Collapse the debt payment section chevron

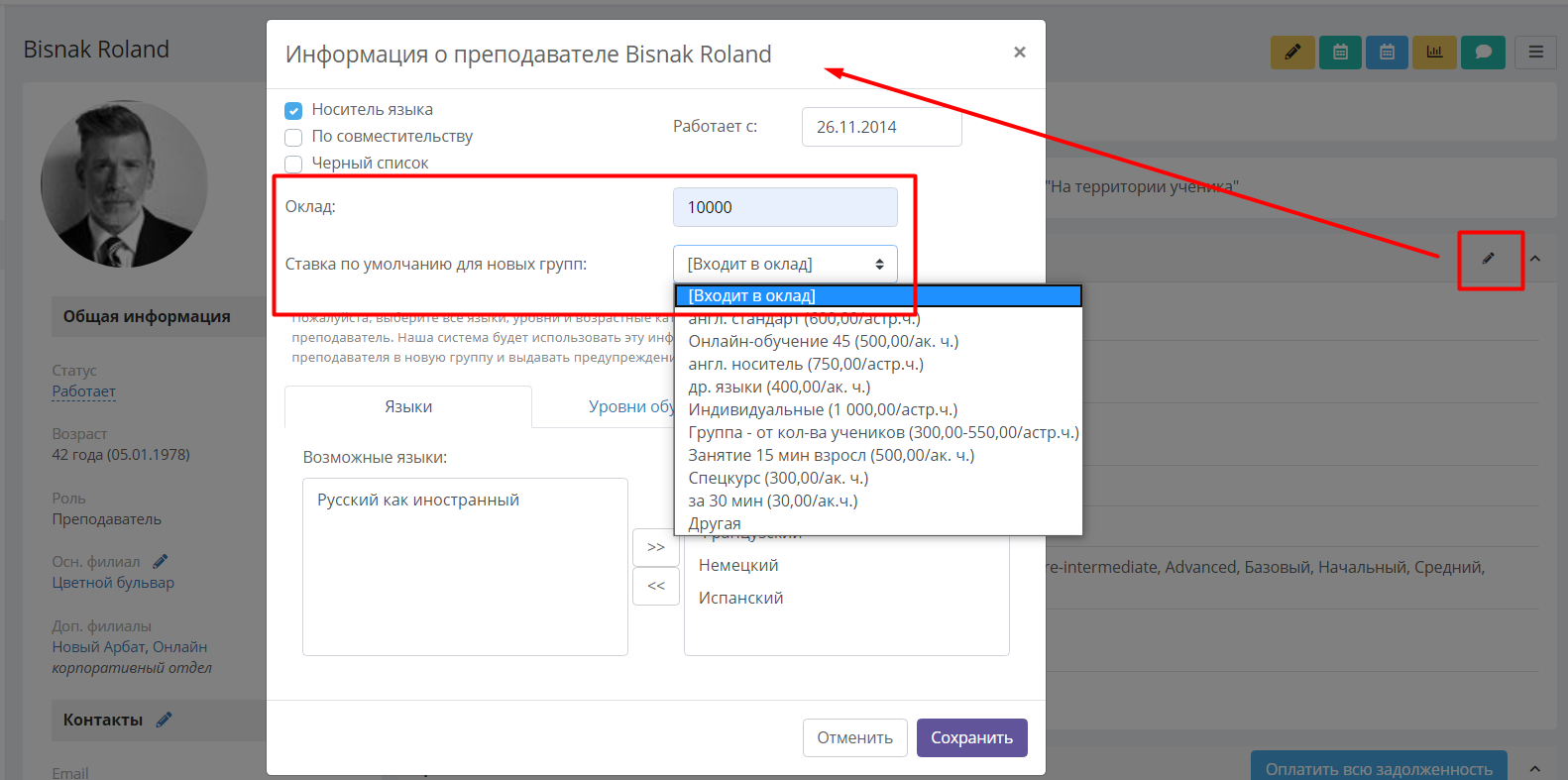click(x=1535, y=768)
